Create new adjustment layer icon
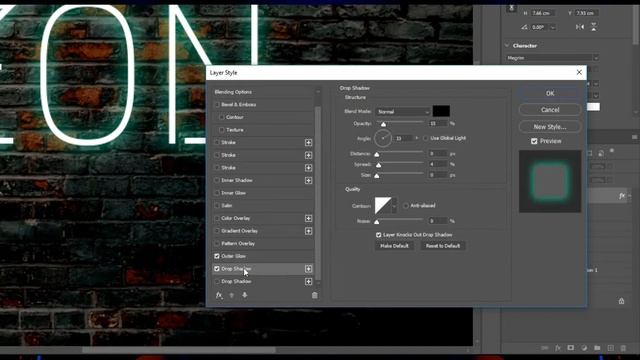The width and height of the screenshot is (640, 360). point(584,348)
